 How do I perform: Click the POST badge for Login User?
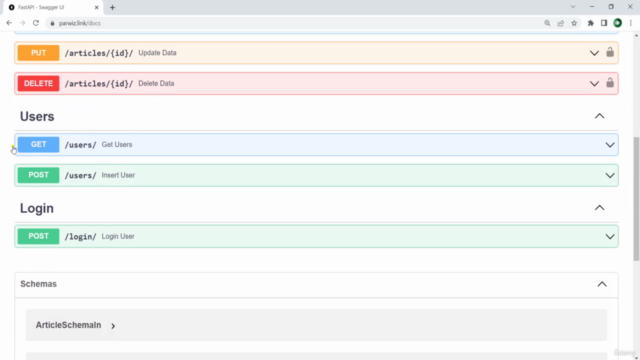tap(38, 236)
